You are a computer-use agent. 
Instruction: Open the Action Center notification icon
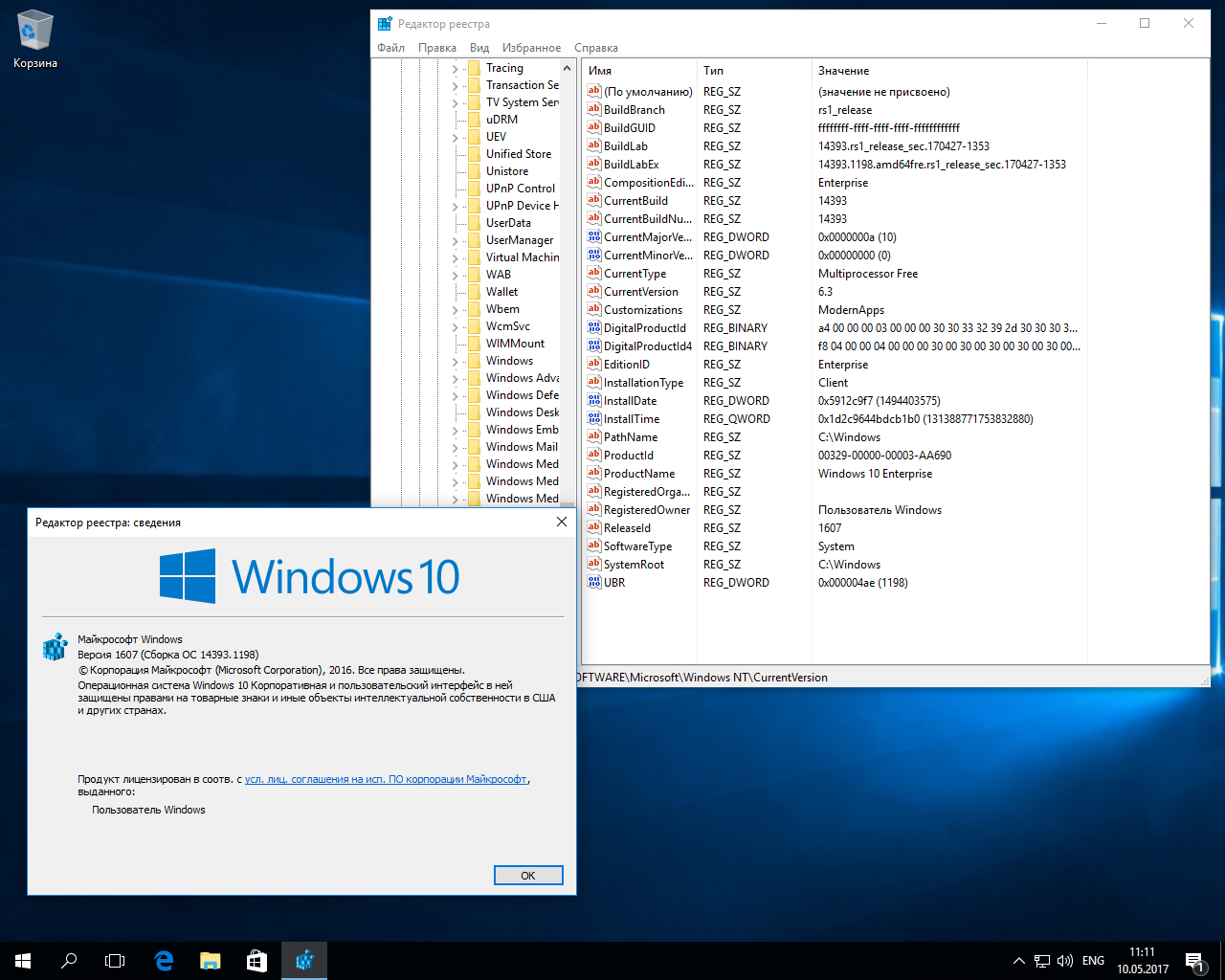point(1194,961)
